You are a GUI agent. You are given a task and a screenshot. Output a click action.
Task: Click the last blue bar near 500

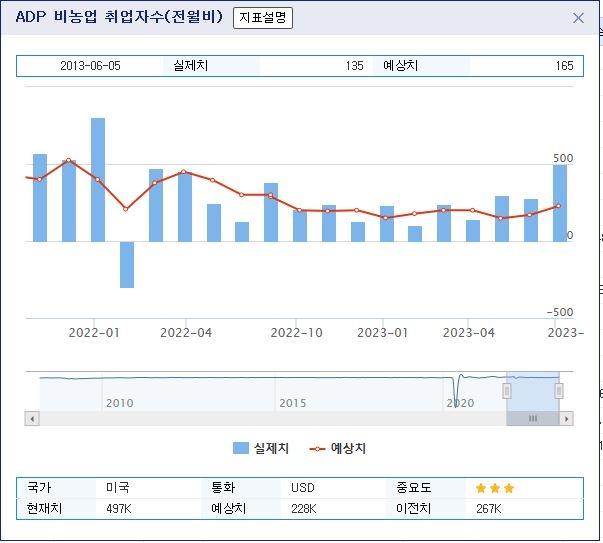[560, 203]
